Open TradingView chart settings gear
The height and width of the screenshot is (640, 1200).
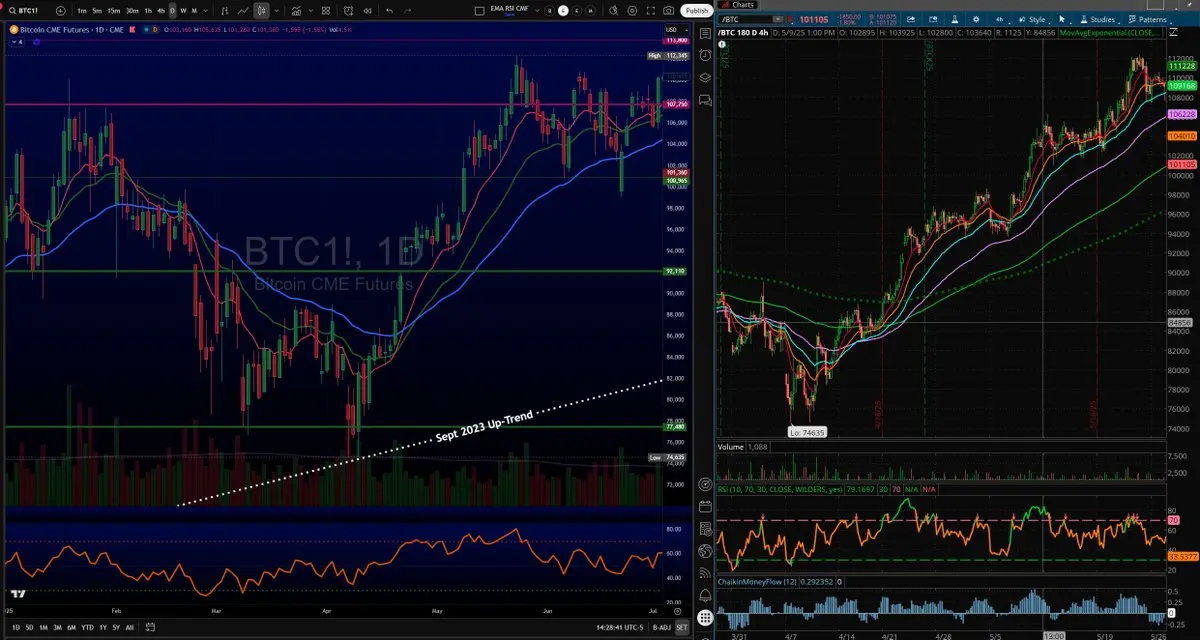coord(632,10)
